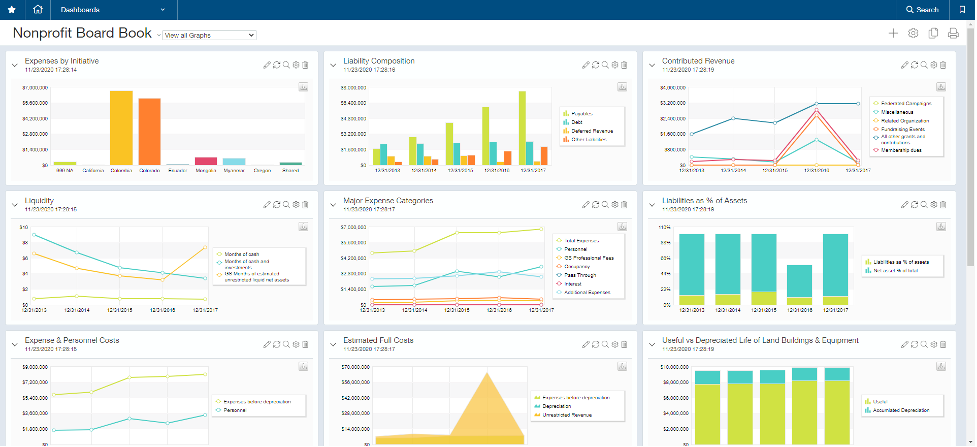Edit the Liability Composition graph
This screenshot has height=447, width=977.
pyautogui.click(x=586, y=65)
